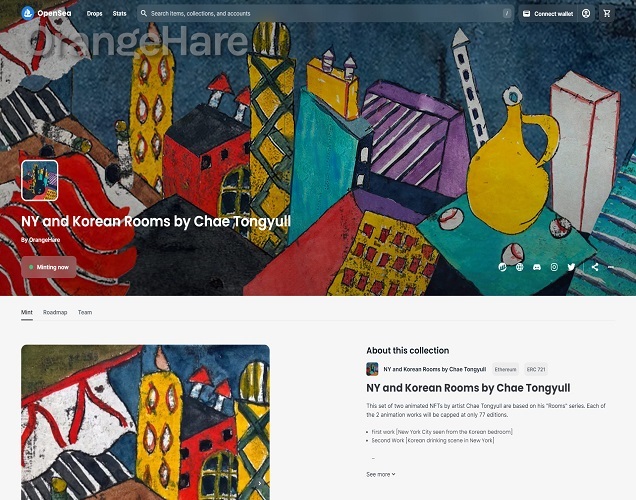Open the more options ellipsis icon
Screen dimensions: 636x500
point(610,267)
